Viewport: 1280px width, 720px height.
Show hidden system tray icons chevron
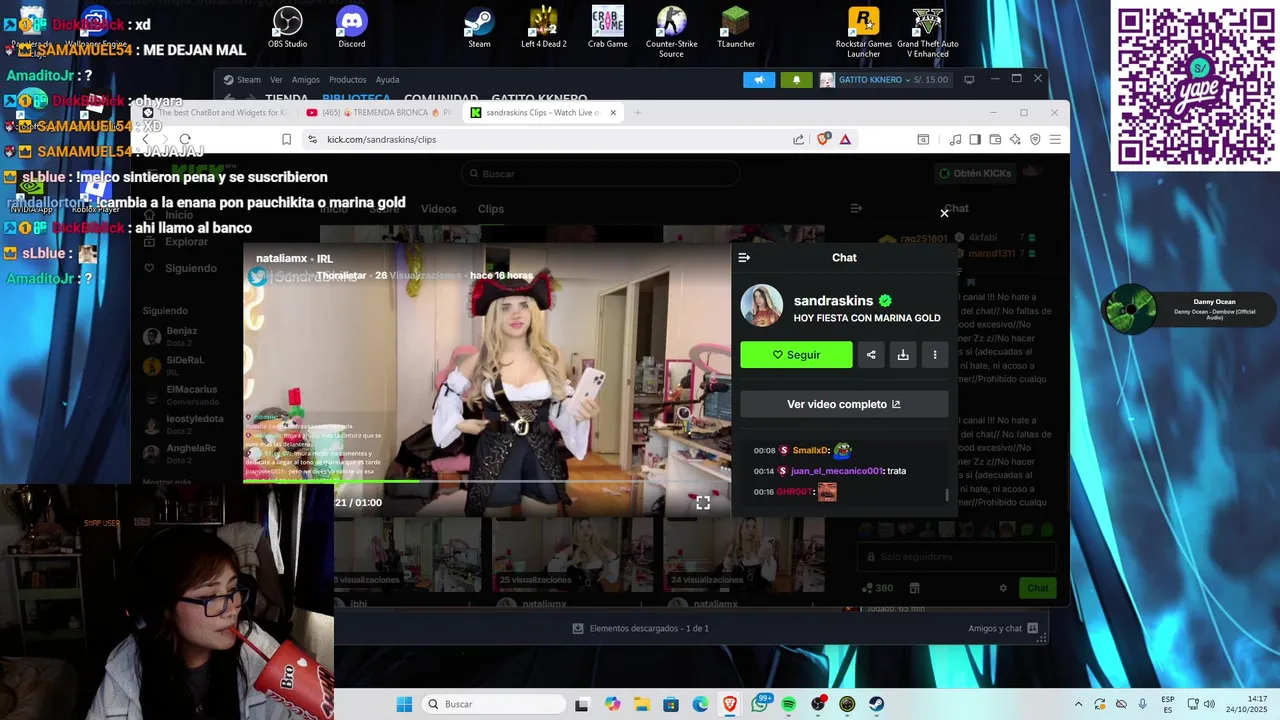(x=1078, y=704)
